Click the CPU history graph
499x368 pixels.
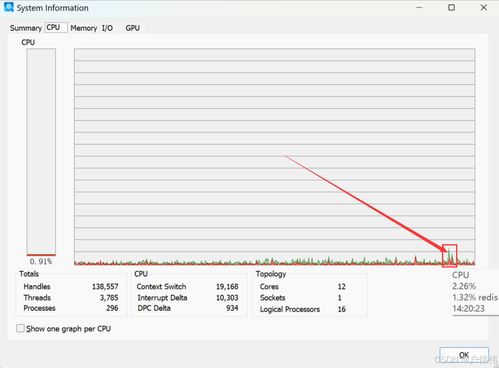click(274, 157)
